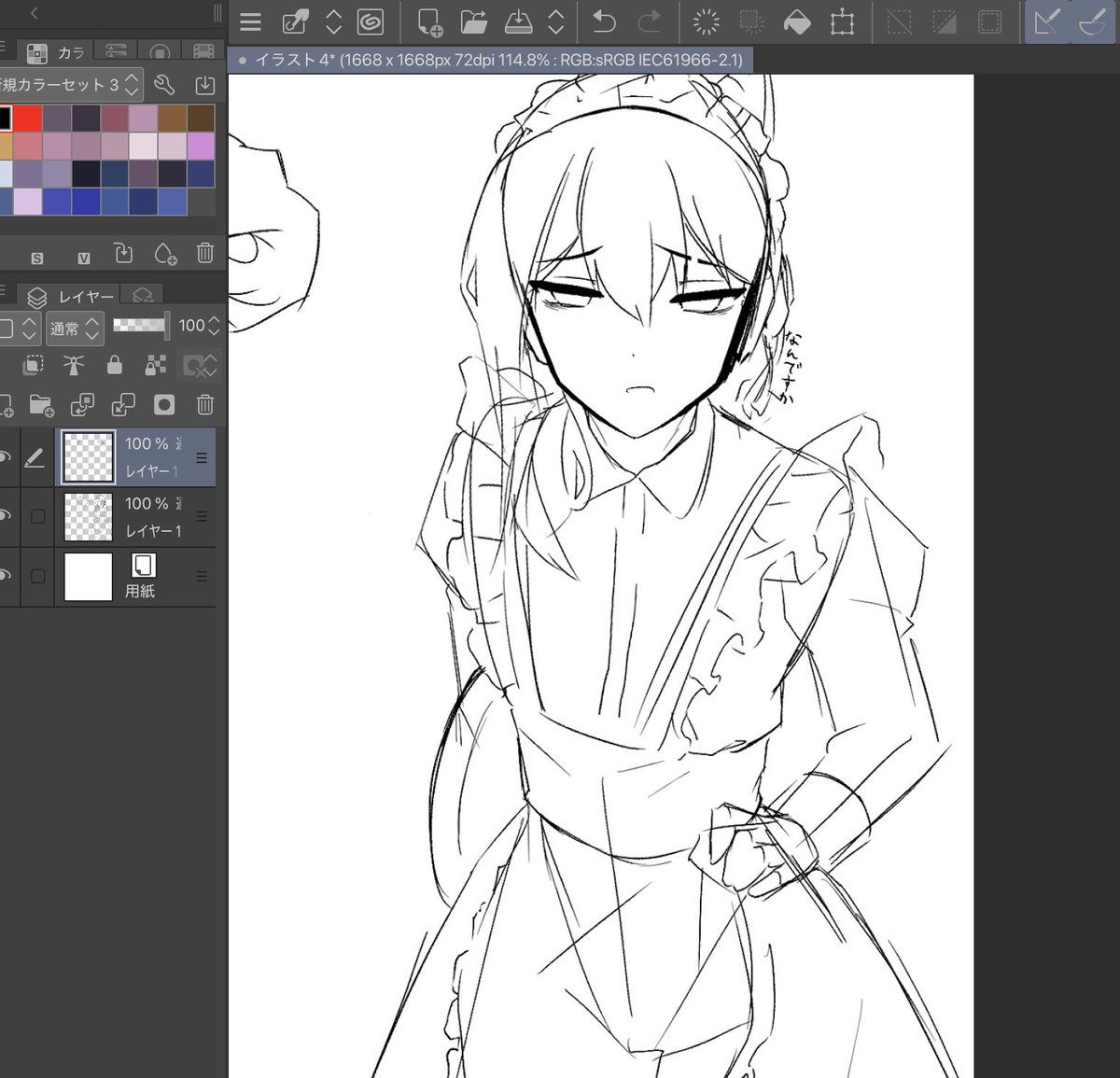
Task: Open the 通常 blending mode dropdown
Action: point(75,329)
